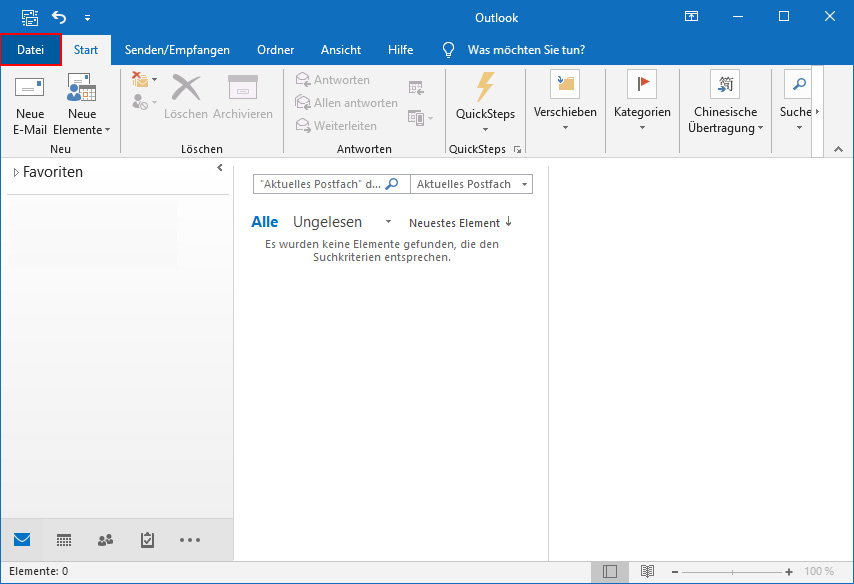
Task: Click the Undo arrow icon
Action: pos(59,17)
